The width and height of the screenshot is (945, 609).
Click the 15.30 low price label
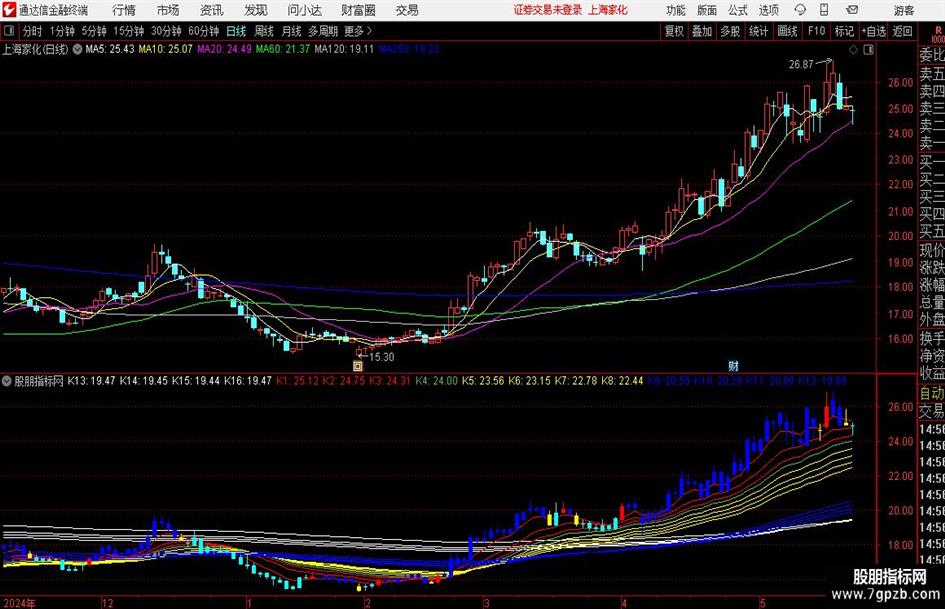381,357
